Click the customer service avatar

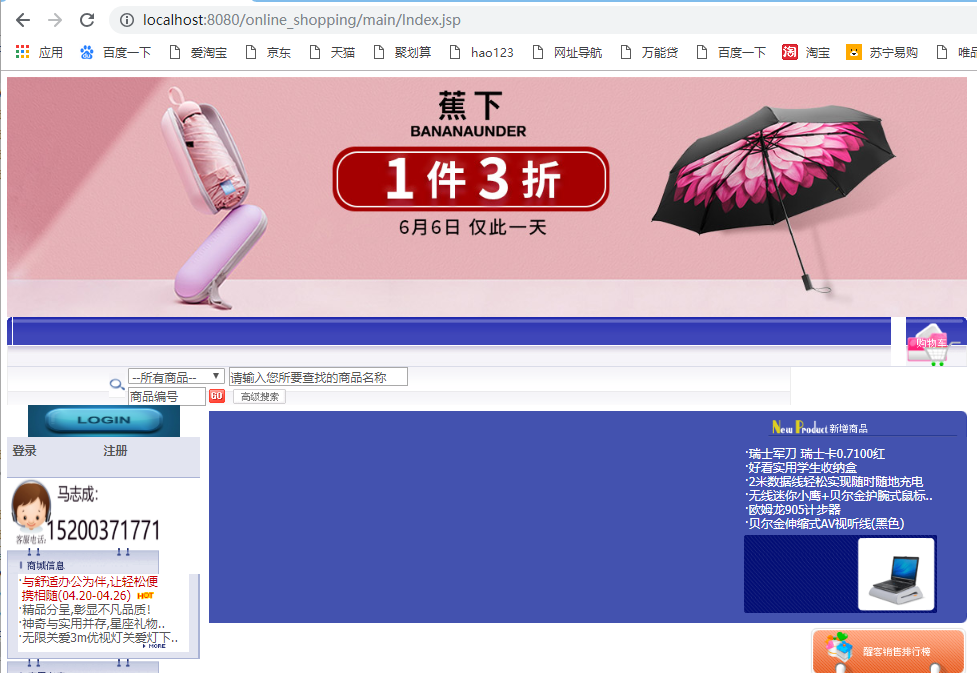click(x=31, y=507)
